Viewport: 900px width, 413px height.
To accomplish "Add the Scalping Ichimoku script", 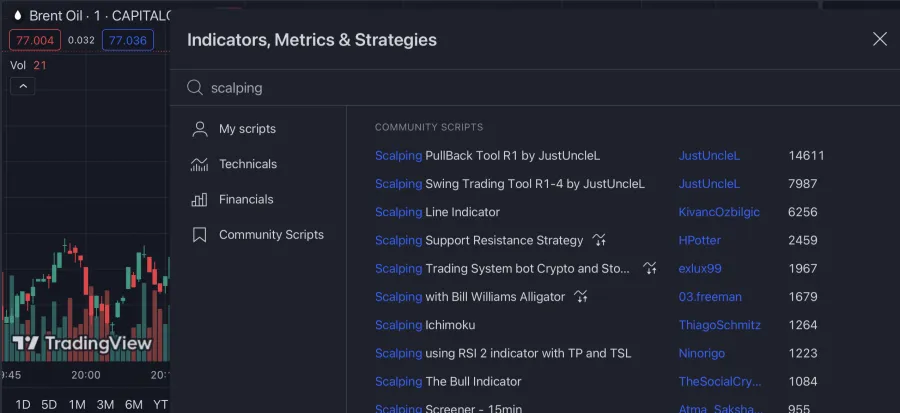I will [x=425, y=325].
